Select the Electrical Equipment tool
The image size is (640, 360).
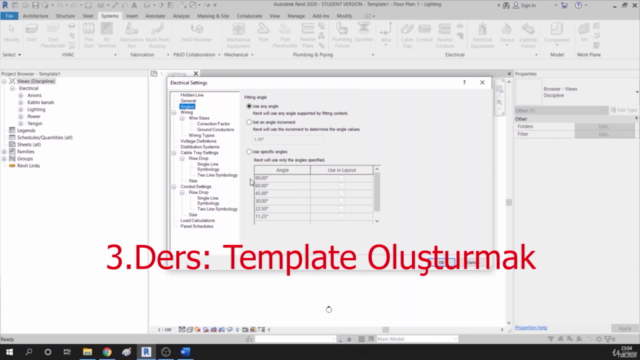click(x=482, y=36)
